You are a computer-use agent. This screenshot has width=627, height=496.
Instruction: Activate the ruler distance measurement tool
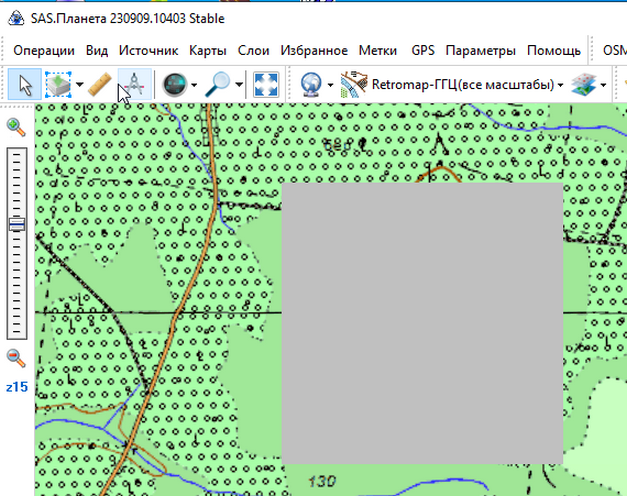(x=99, y=85)
